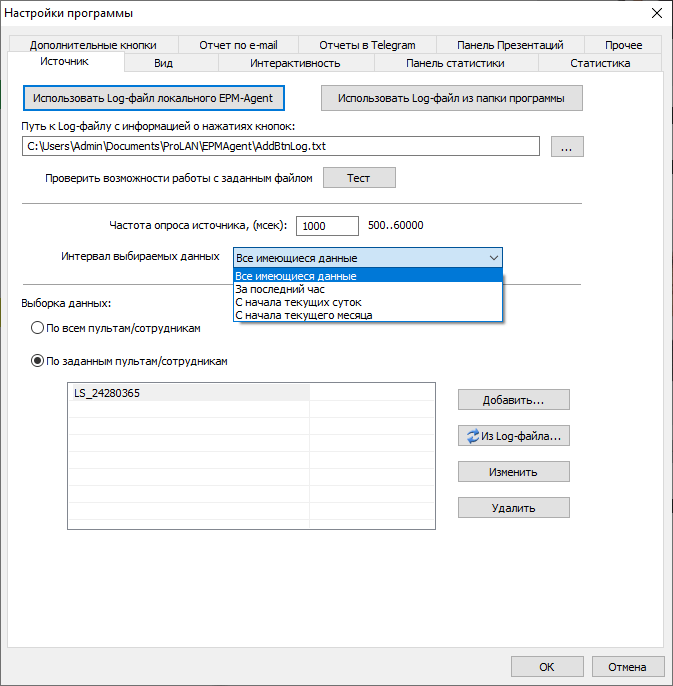This screenshot has height=686, width=673.
Task: Open the Панель статистики tab
Action: pos(455,63)
